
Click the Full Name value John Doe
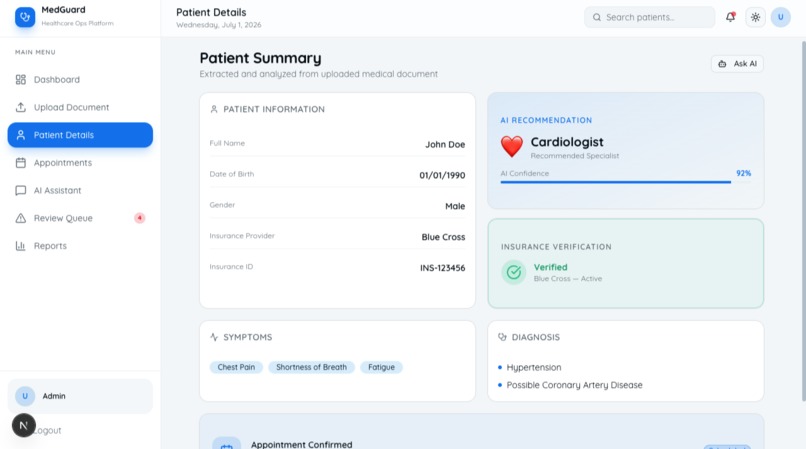[445, 145]
